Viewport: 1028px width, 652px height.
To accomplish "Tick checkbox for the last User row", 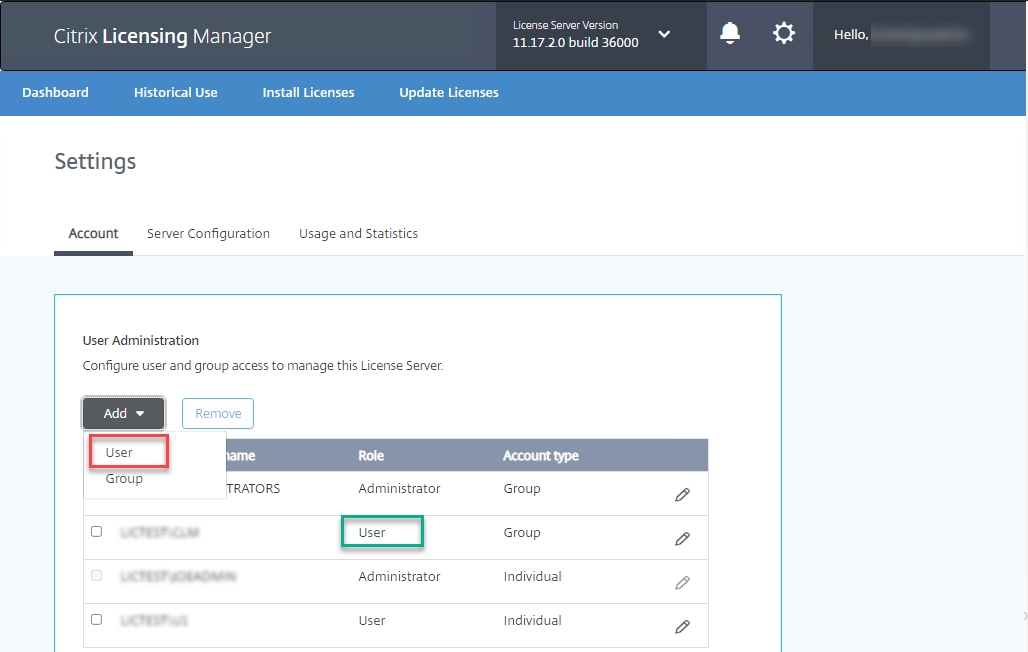I will point(97,620).
